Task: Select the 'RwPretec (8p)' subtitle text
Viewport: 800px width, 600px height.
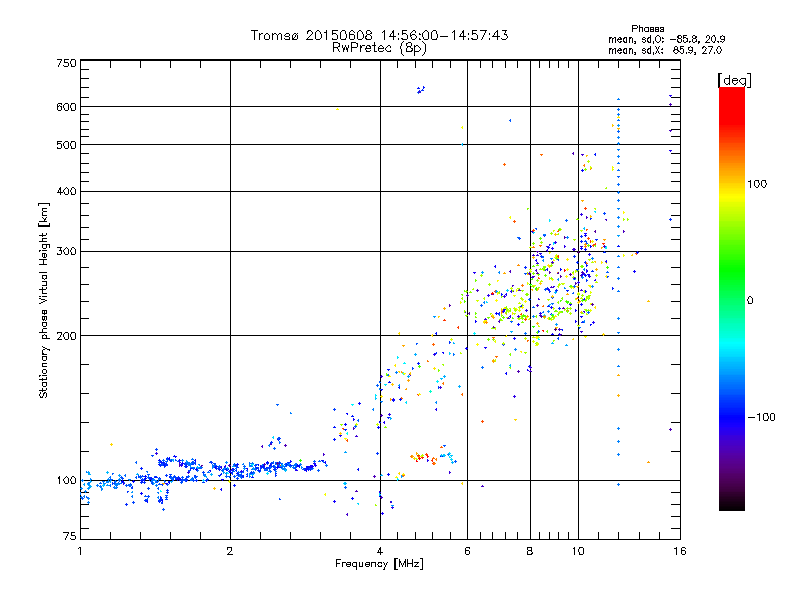Action: [379, 48]
